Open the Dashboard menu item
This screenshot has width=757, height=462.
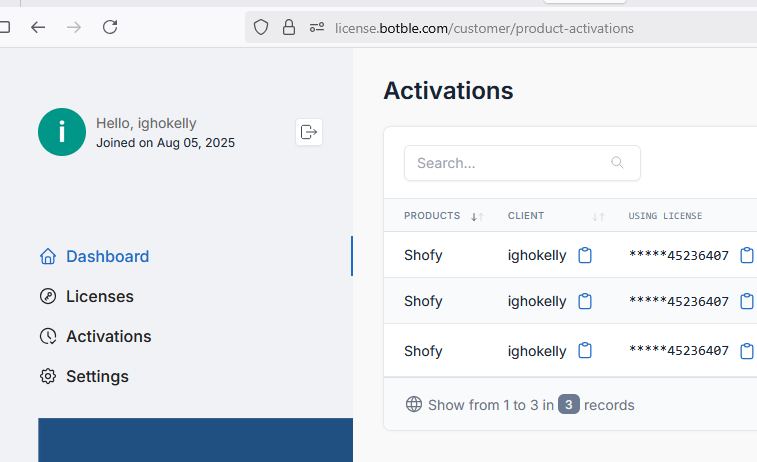click(107, 256)
